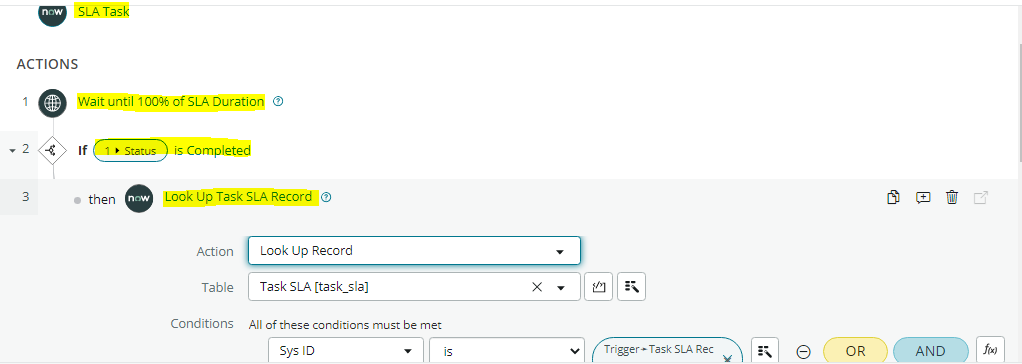Click help icon beside Look Up Task SLA Record

[327, 197]
